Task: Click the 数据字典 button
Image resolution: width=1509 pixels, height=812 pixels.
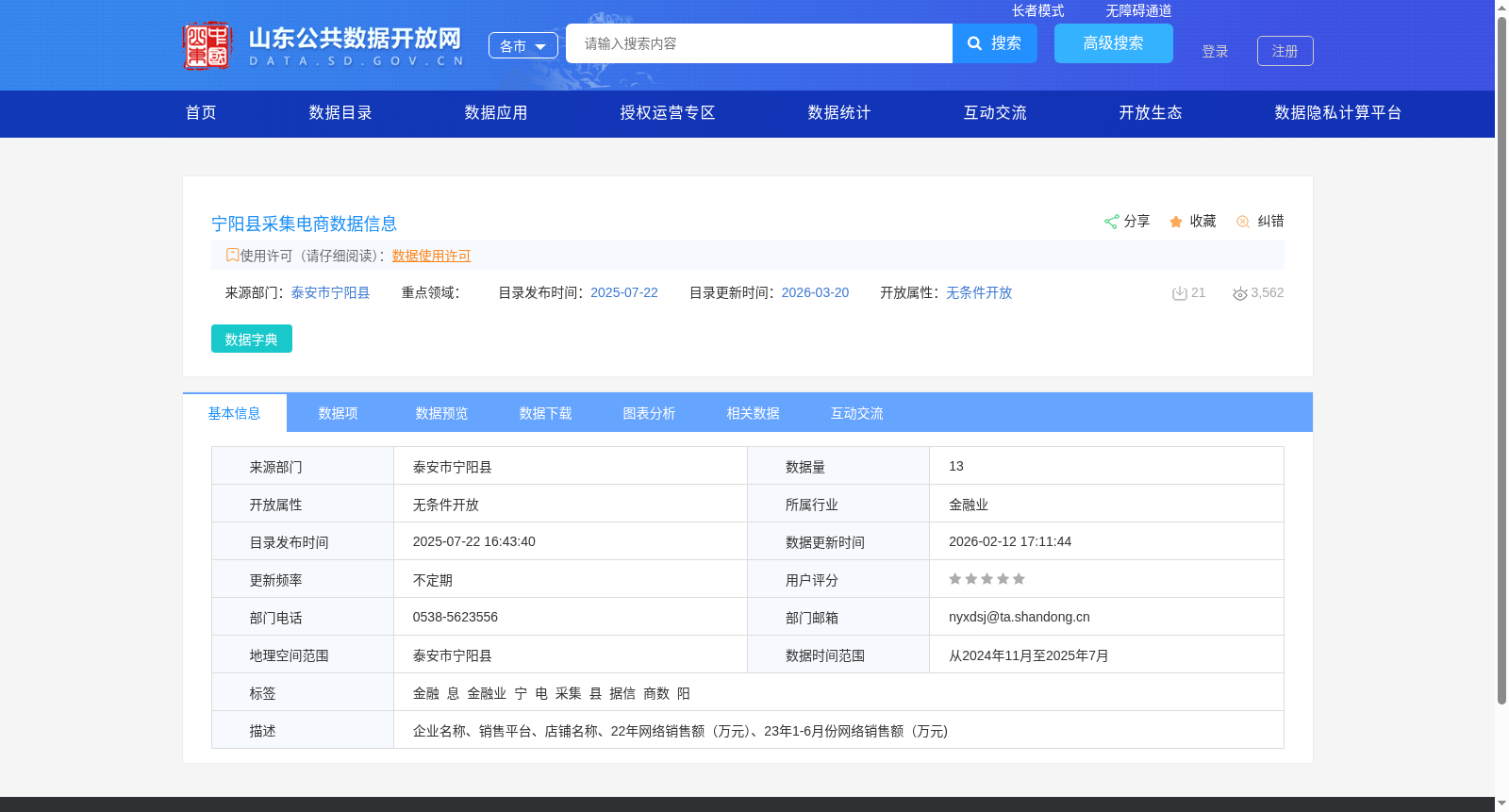Action: [x=252, y=339]
